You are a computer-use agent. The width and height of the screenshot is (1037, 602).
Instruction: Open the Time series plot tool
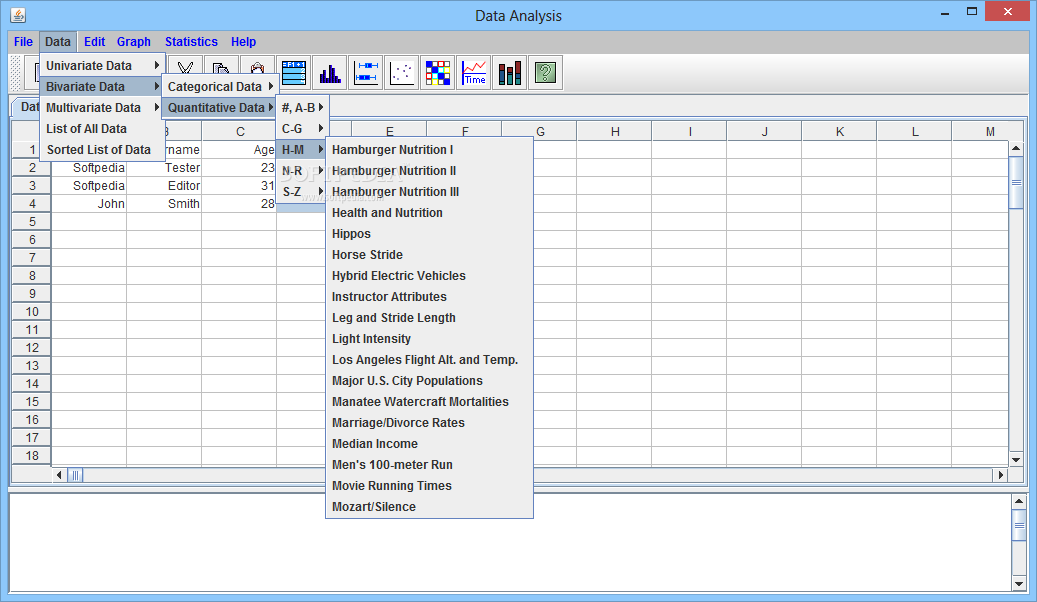(x=474, y=72)
